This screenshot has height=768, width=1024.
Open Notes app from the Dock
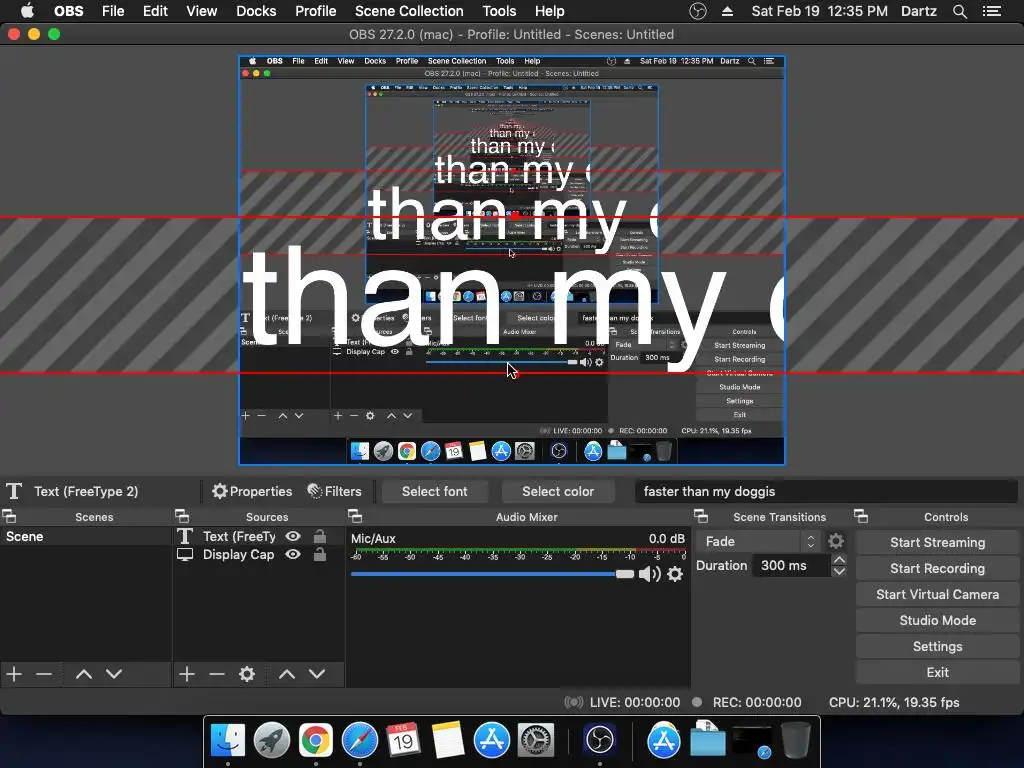coord(447,740)
